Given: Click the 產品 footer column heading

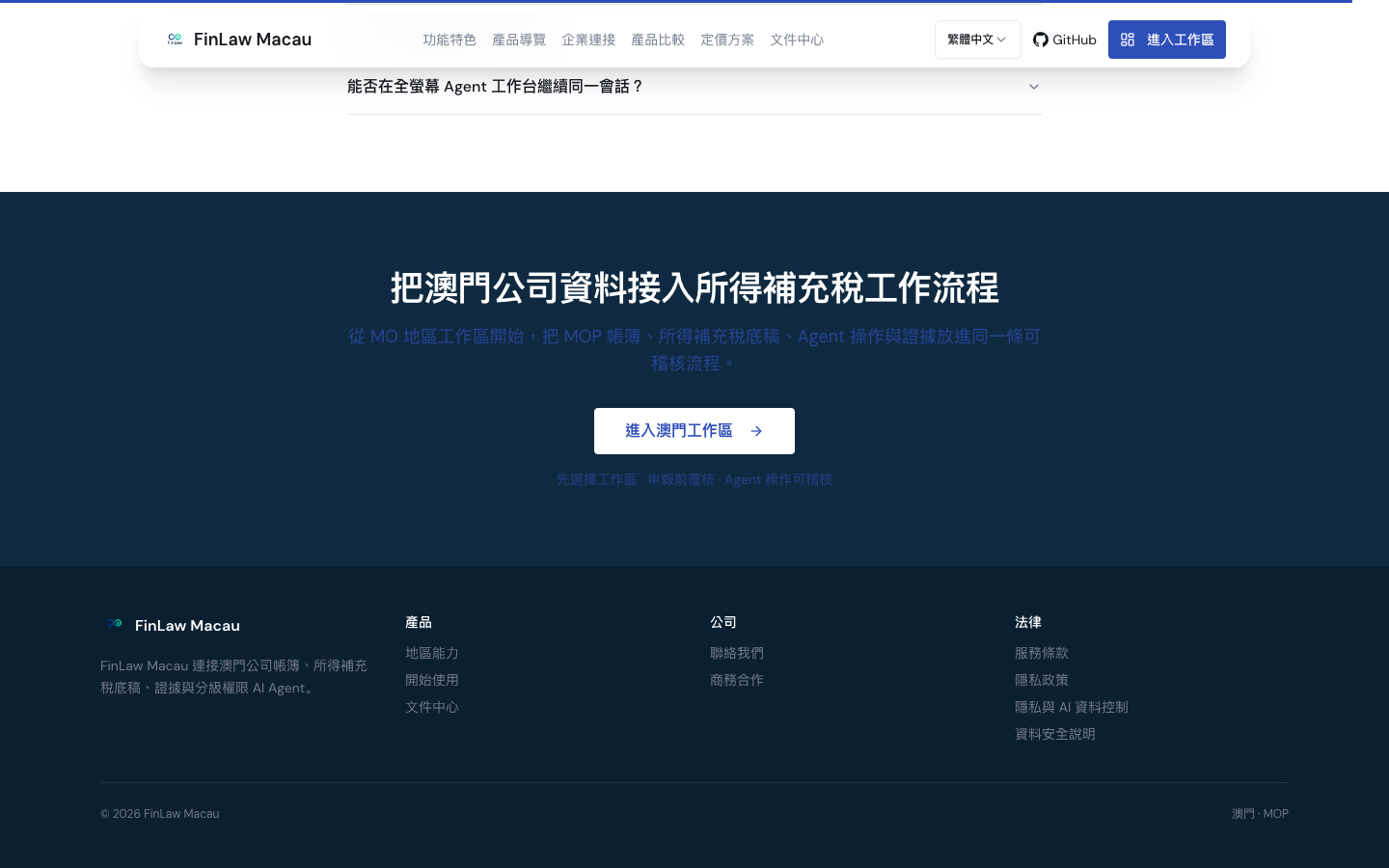Looking at the screenshot, I should pyautogui.click(x=419, y=622).
